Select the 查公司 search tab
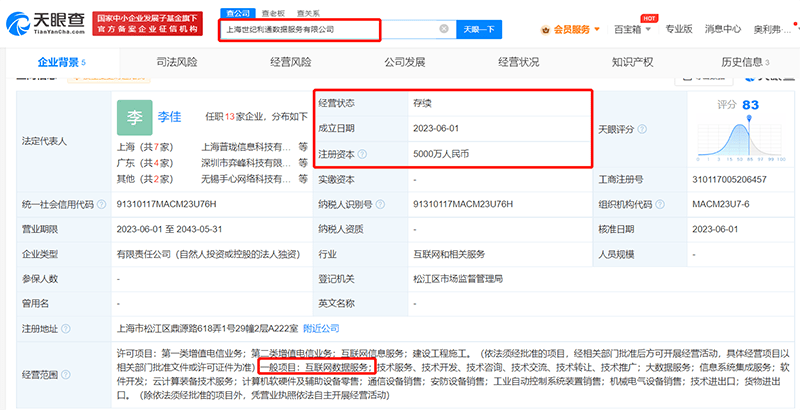800x410 pixels. pos(236,13)
